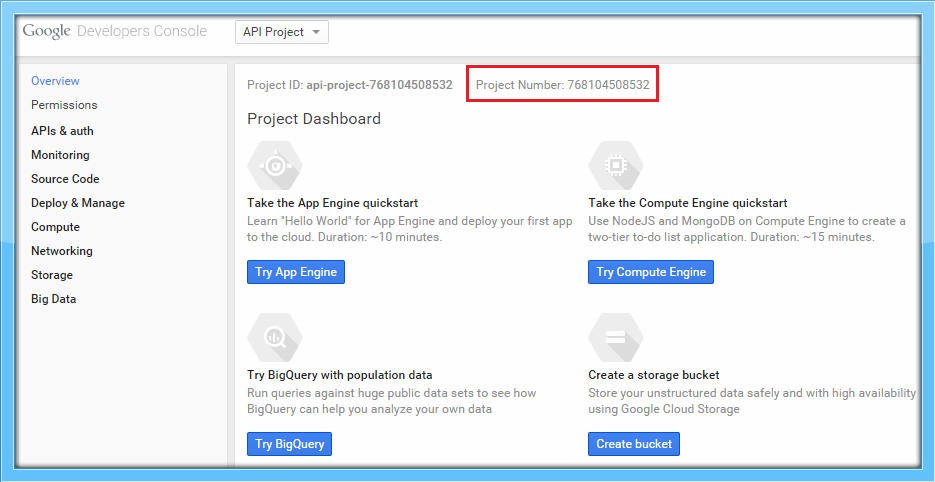Click 'Store your unstructured data safely' description
Screen dimensions: 935x482
point(752,401)
